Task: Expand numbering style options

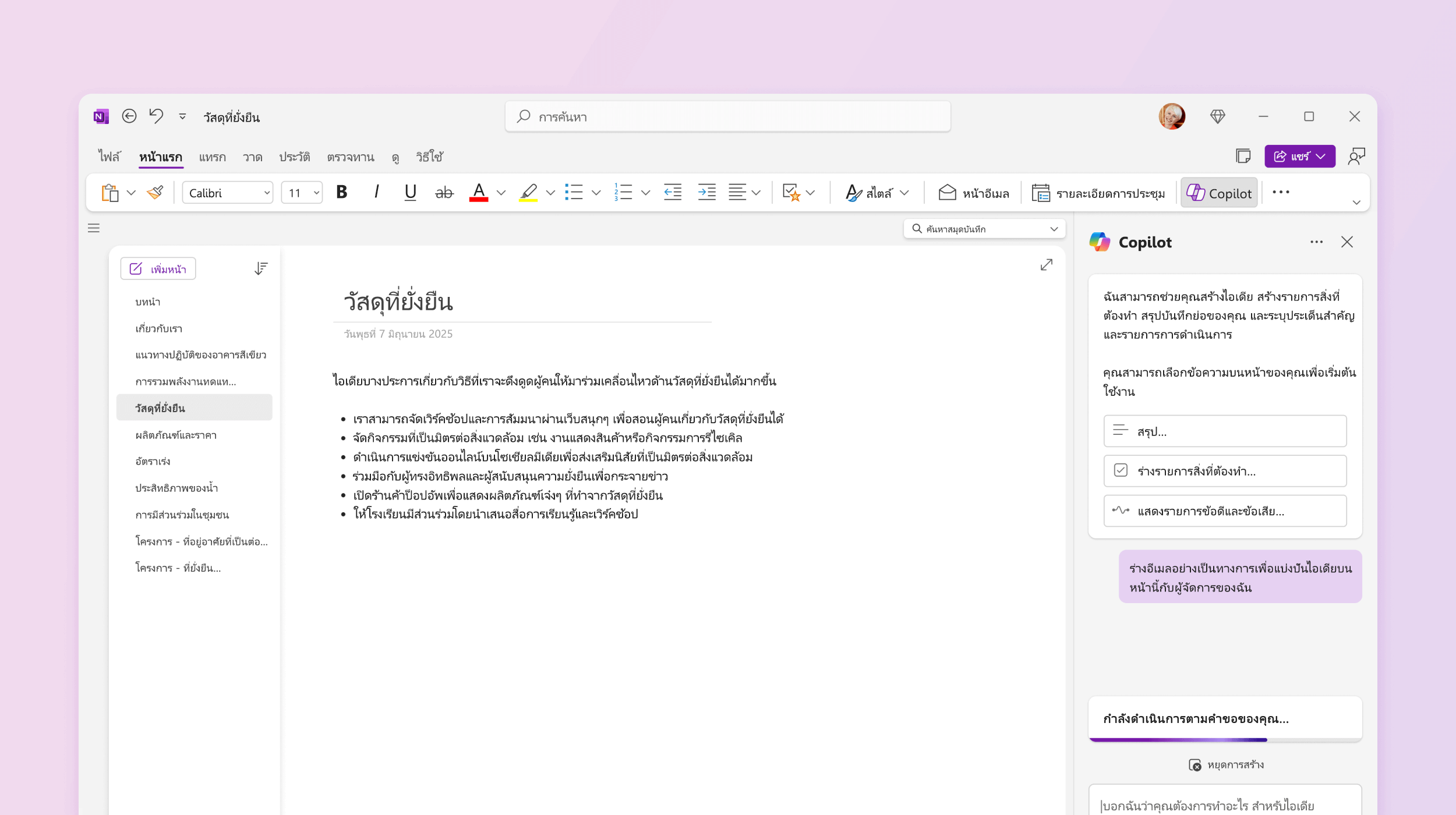Action: (x=645, y=193)
